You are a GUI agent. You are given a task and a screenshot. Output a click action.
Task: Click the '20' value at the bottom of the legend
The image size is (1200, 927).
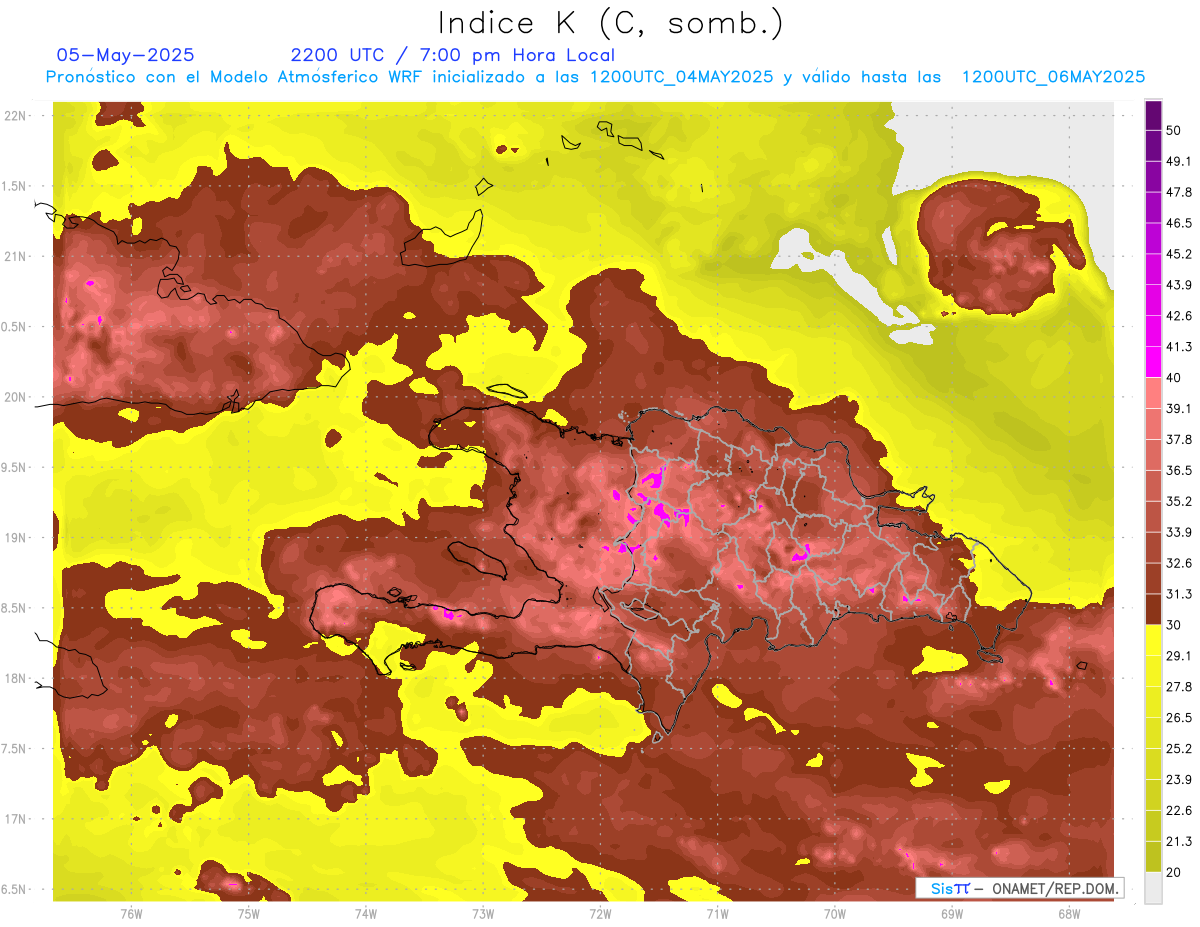point(1174,872)
